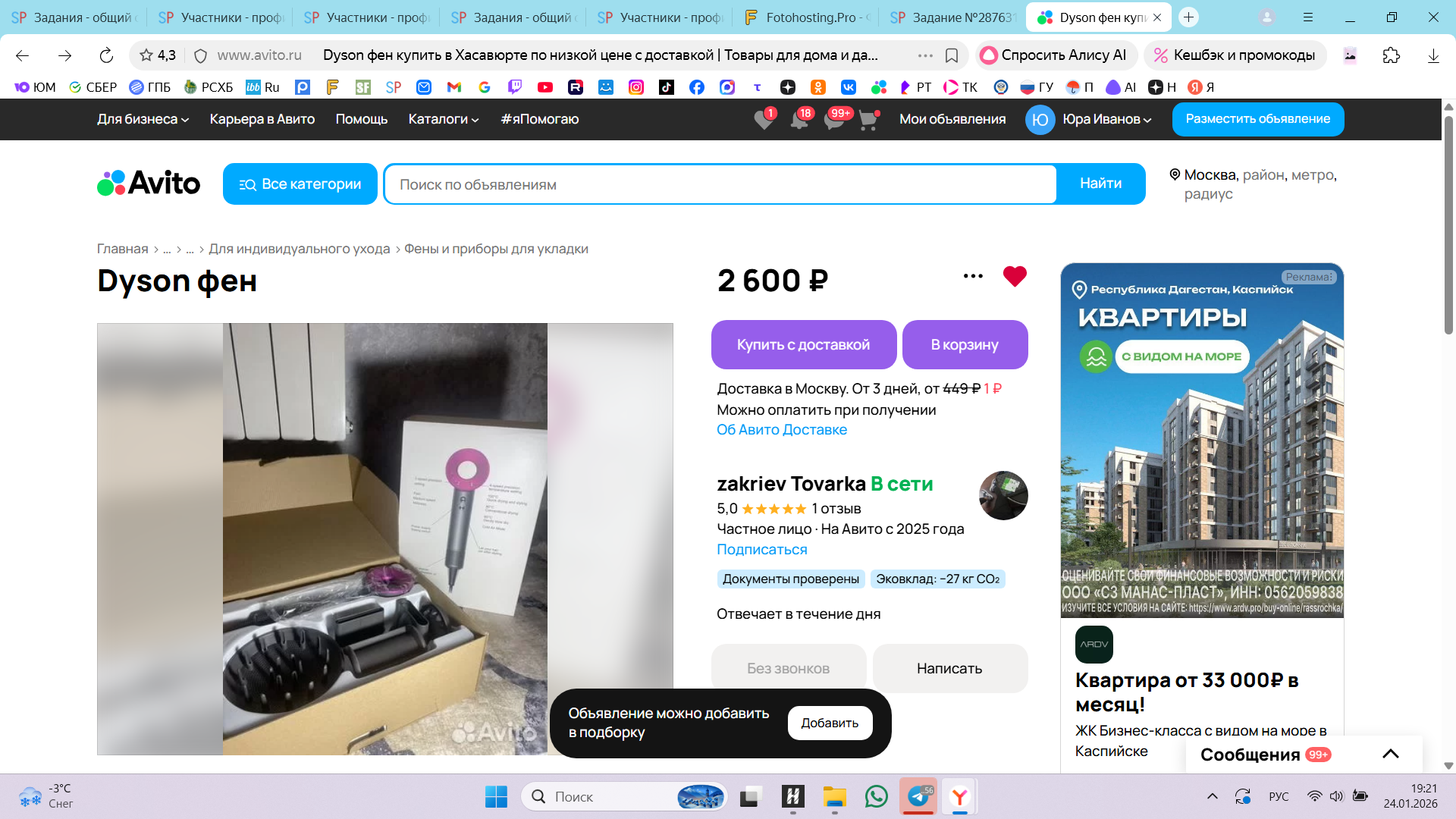Toggle the red heart favorite on listing
Screen dimensions: 1456x819
(1014, 276)
